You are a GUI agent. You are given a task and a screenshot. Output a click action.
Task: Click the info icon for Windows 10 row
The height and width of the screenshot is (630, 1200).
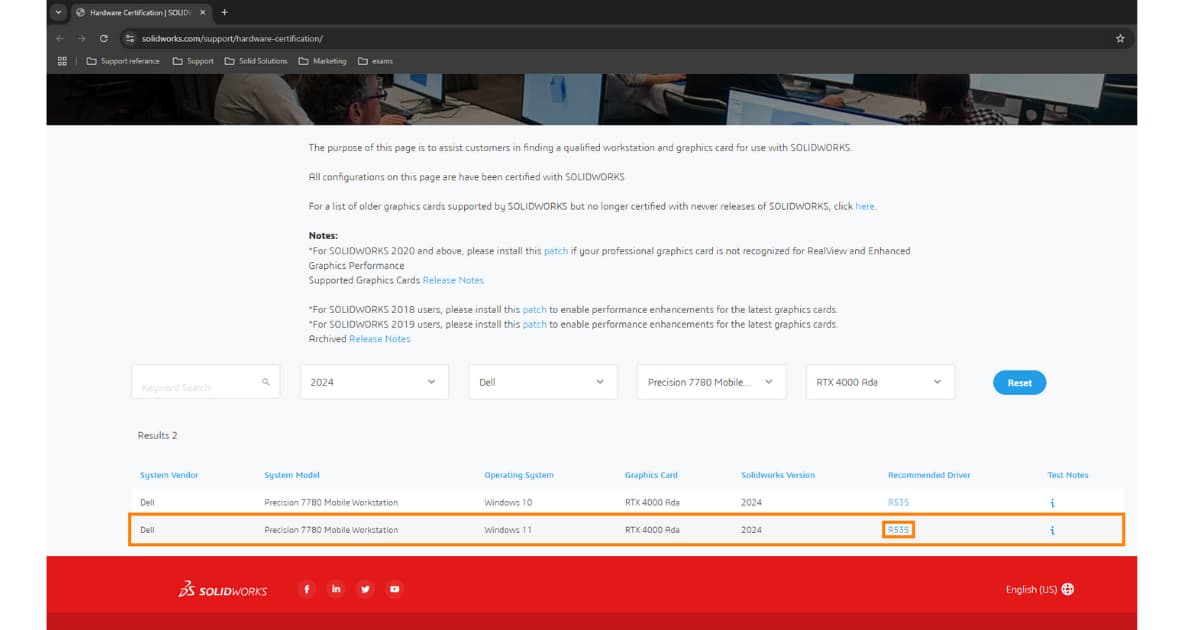[x=1052, y=503]
